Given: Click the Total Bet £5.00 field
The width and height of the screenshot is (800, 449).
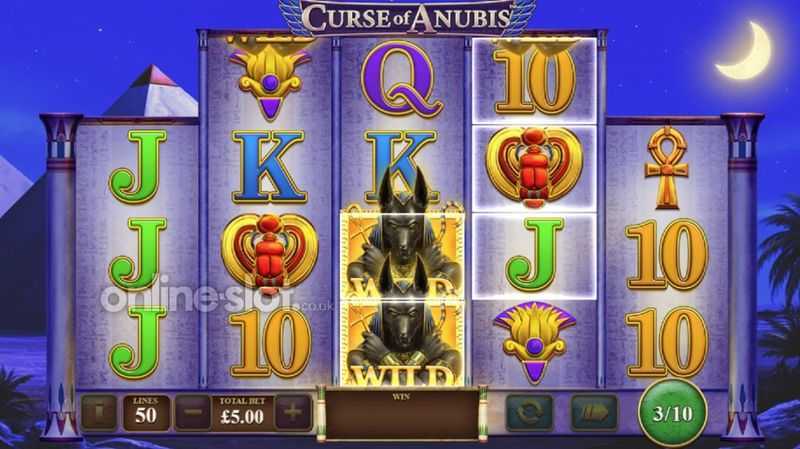Looking at the screenshot, I should click(242, 412).
